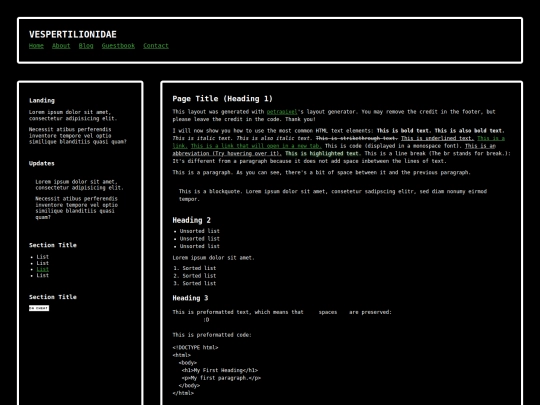Click the 'This is underlined text.' phrase
This screenshot has height=405, width=540.
point(437,138)
